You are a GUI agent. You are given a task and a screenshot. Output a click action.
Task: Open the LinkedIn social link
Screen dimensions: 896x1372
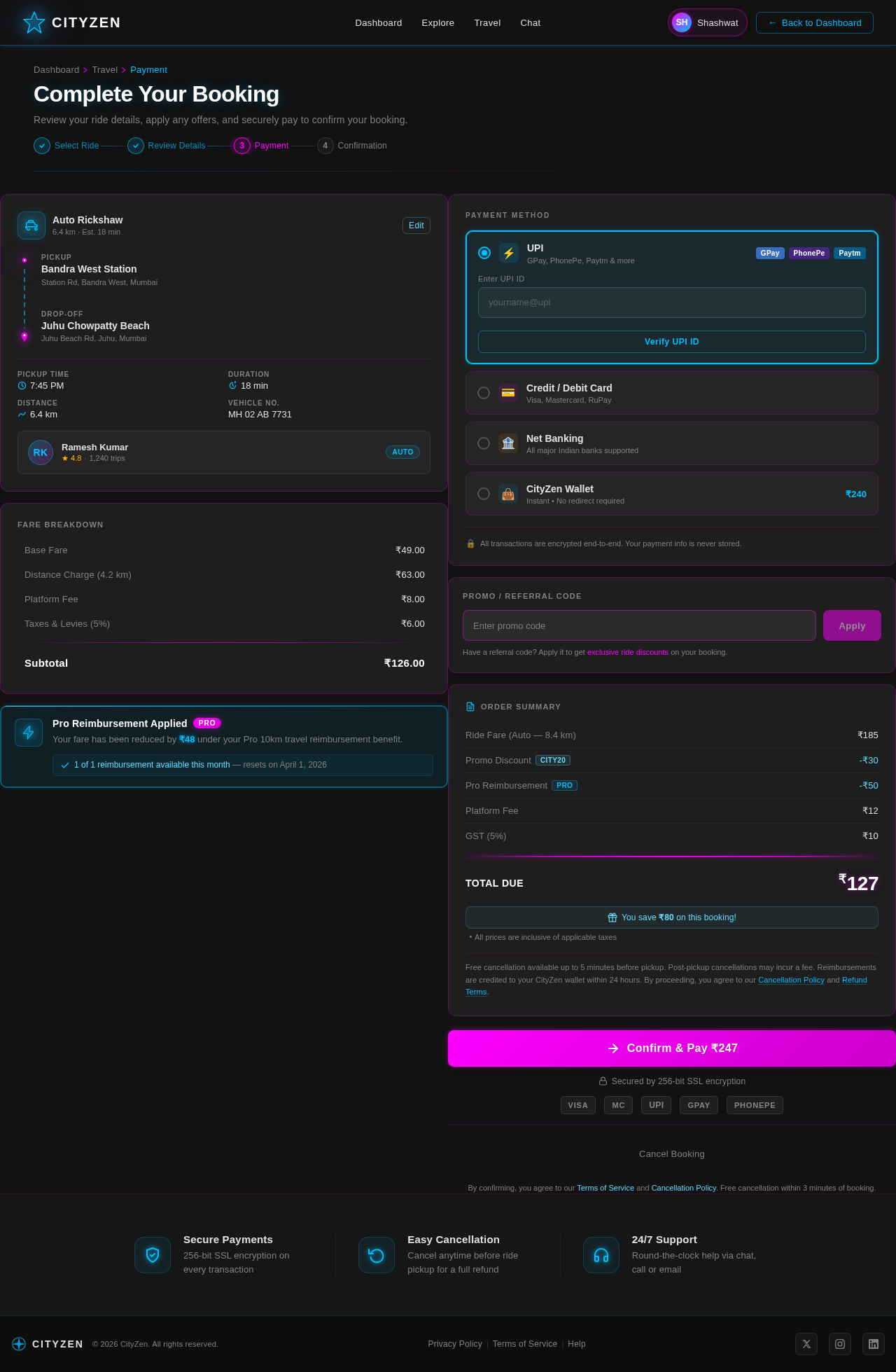click(874, 1344)
